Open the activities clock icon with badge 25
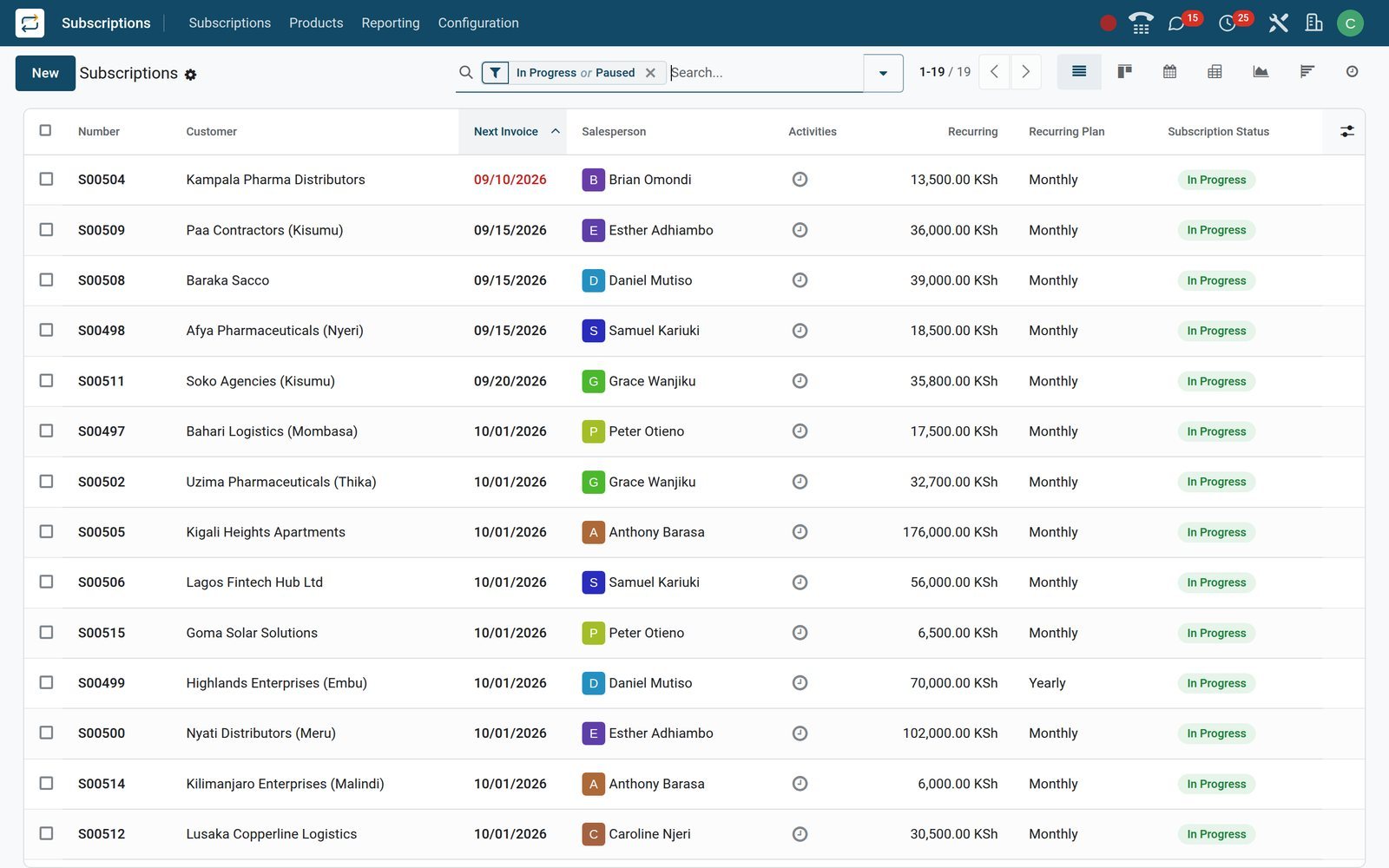The height and width of the screenshot is (868, 1389). pyautogui.click(x=1227, y=23)
